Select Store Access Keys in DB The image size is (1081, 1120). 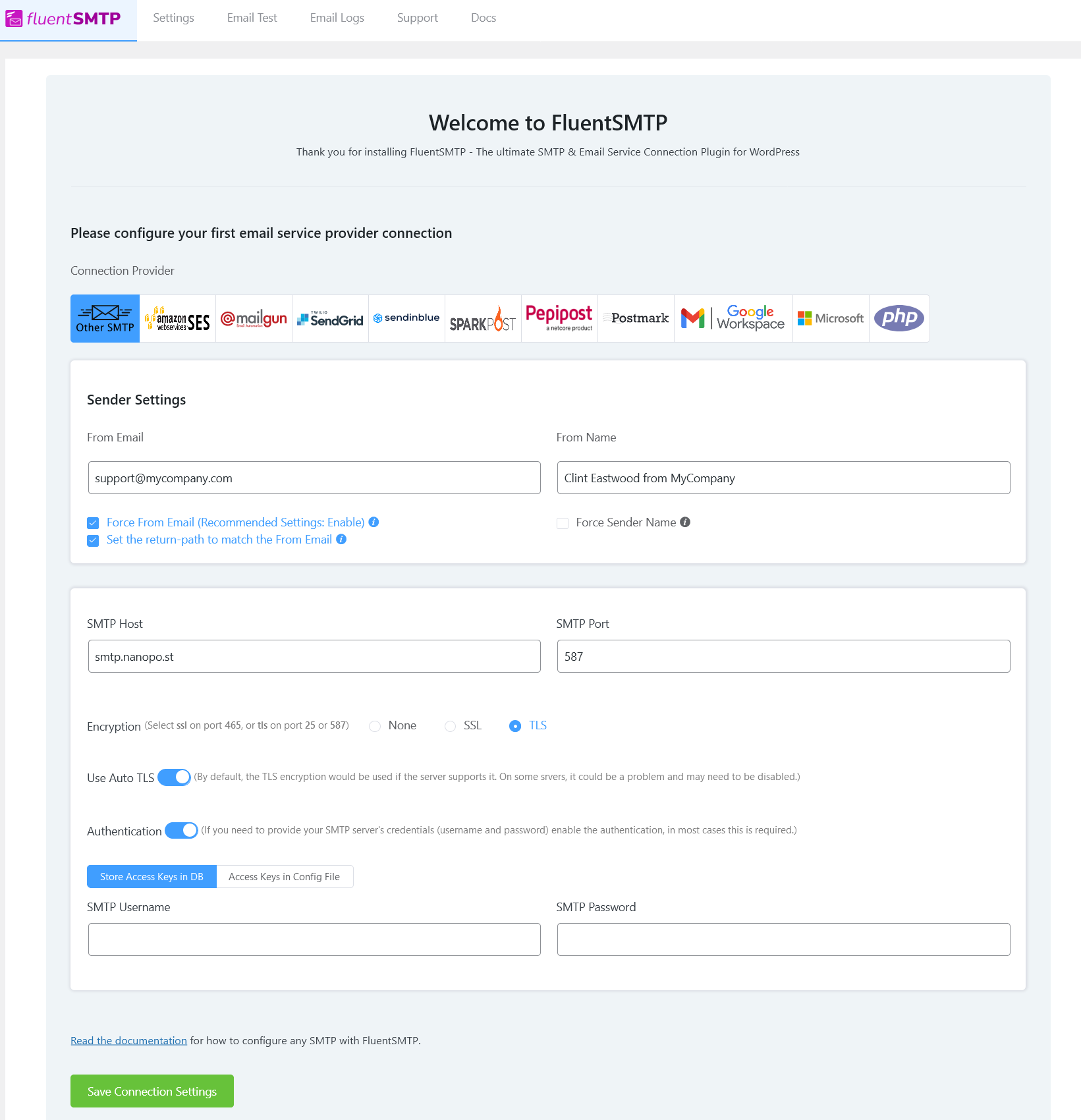coord(152,876)
